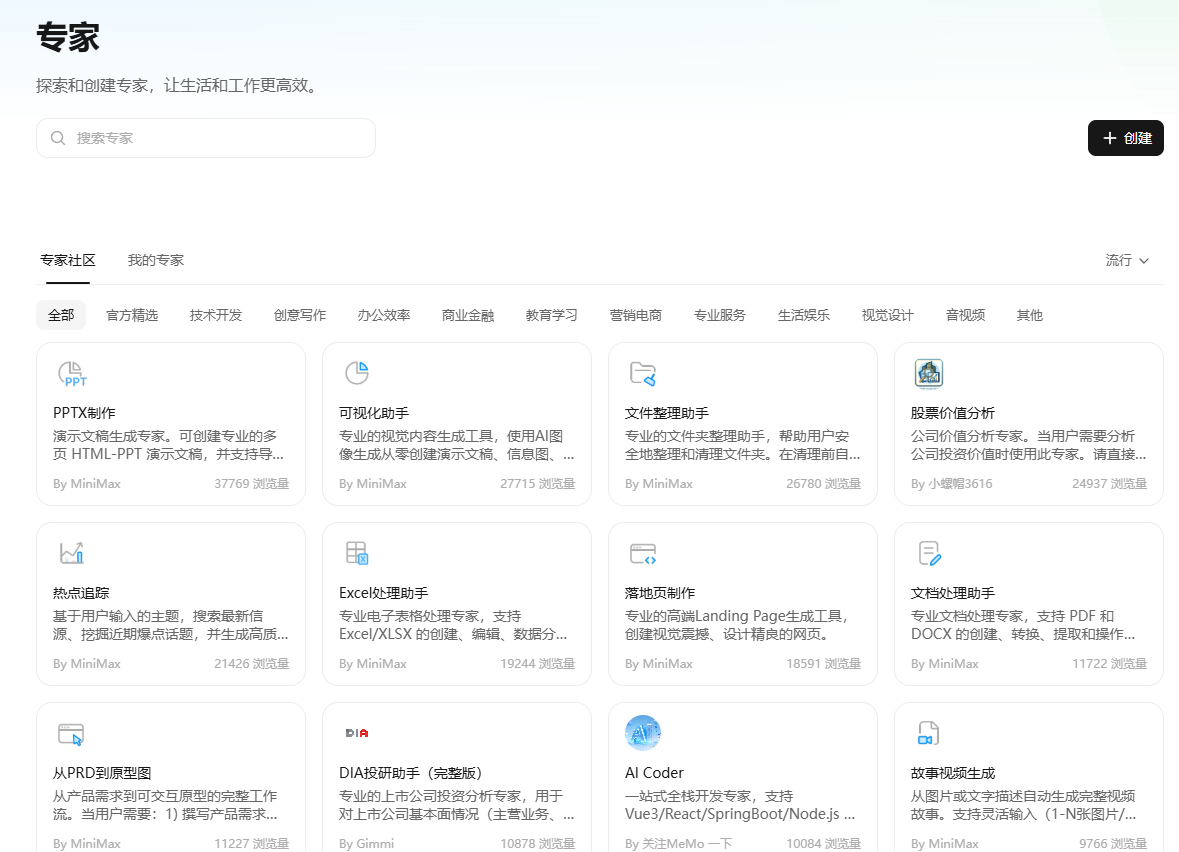The width and height of the screenshot is (1179, 852).
Task: Open the 流行 sort dropdown
Action: click(1127, 260)
